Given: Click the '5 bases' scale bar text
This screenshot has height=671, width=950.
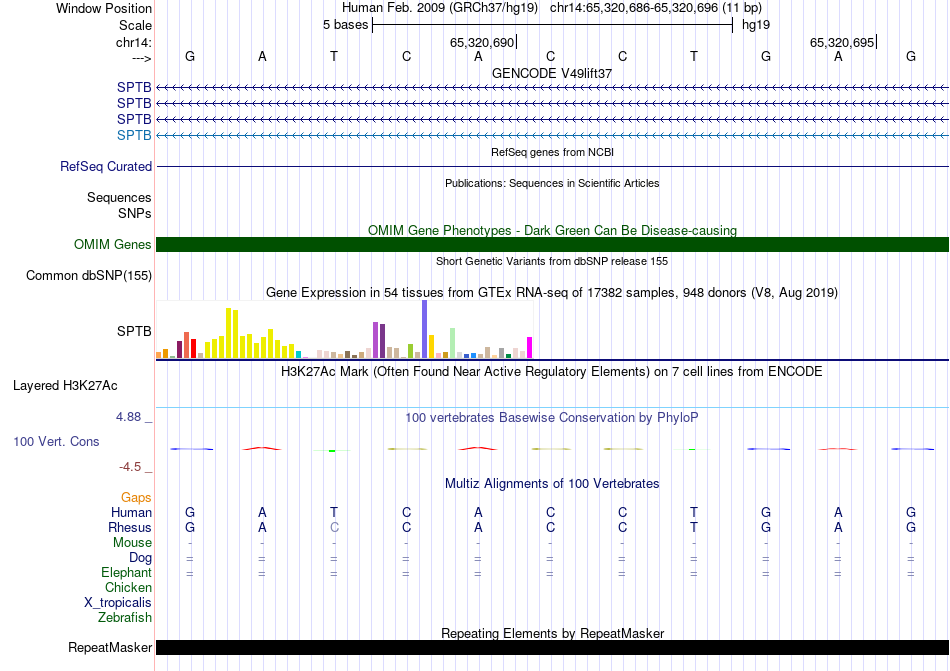Looking at the screenshot, I should coord(345,25).
